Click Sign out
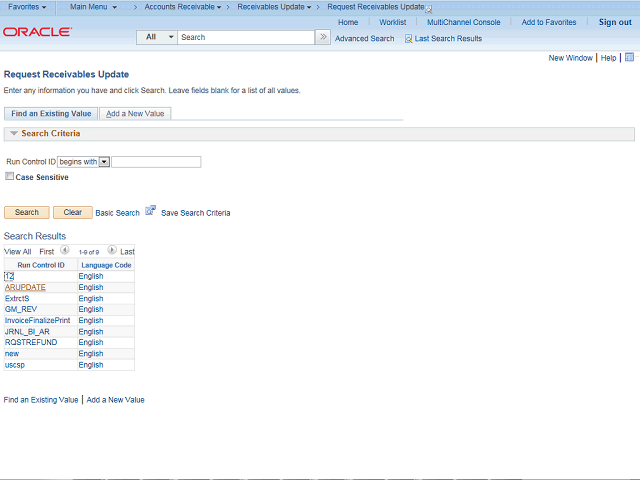The height and width of the screenshot is (480, 640). coord(615,22)
